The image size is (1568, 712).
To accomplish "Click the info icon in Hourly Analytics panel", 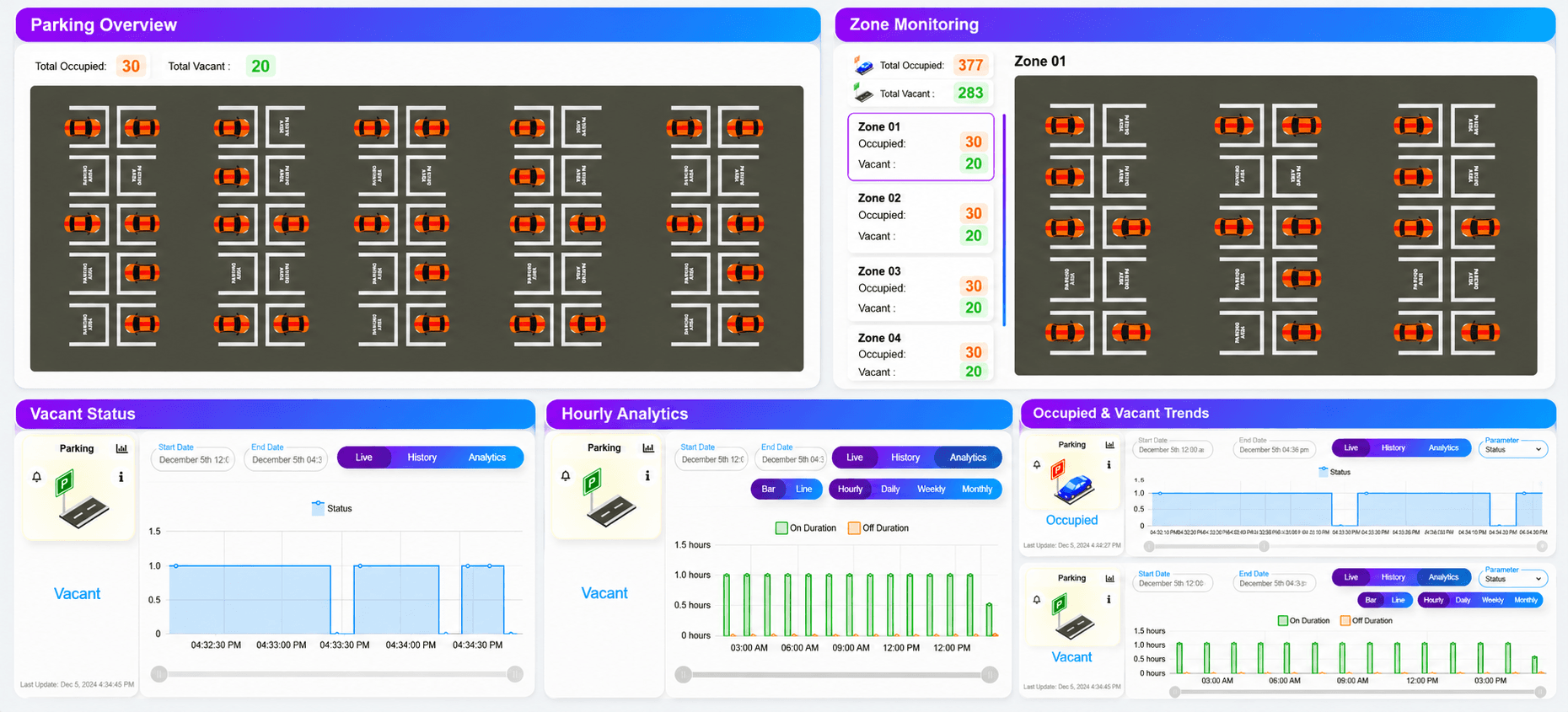I will [647, 476].
